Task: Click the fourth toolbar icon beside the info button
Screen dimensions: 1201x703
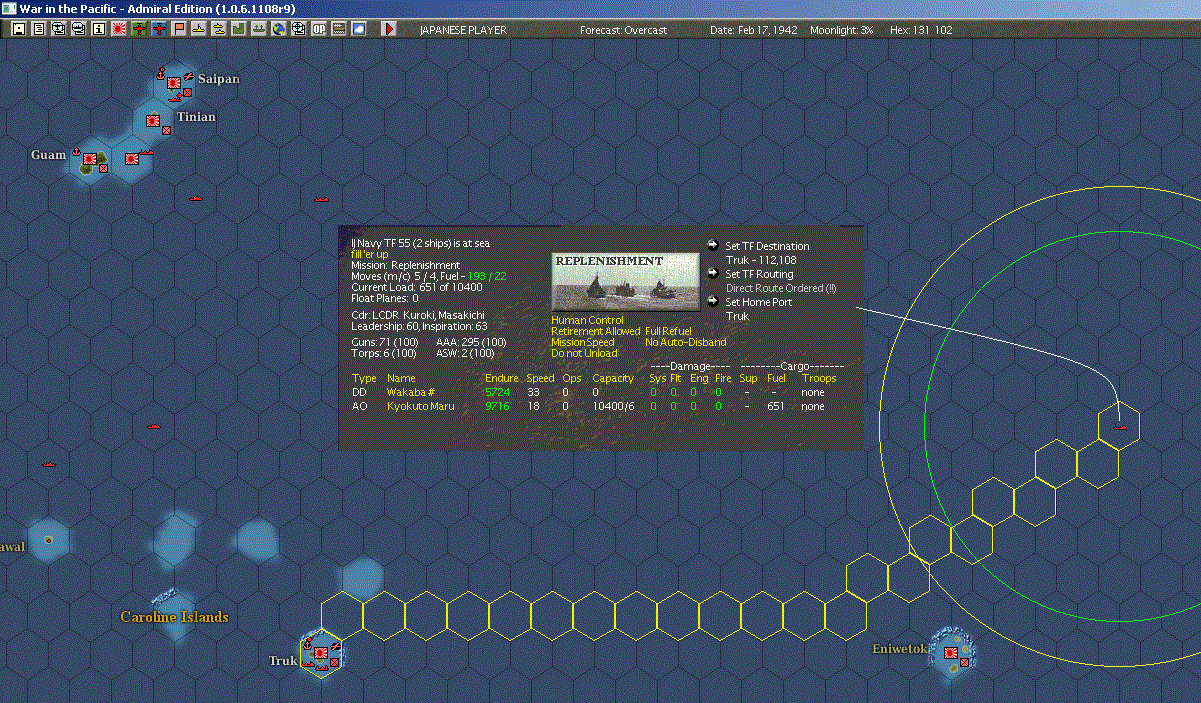Action: click(78, 29)
